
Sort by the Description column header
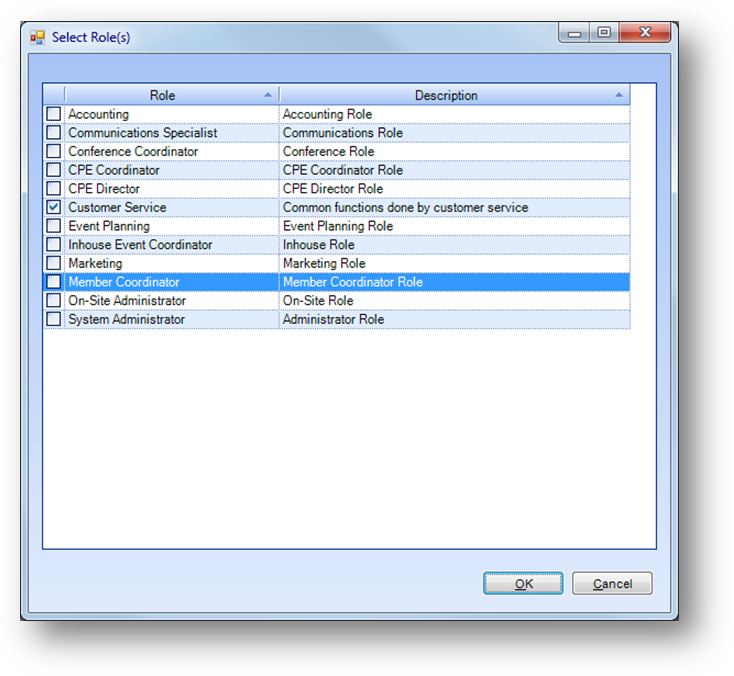coord(455,95)
